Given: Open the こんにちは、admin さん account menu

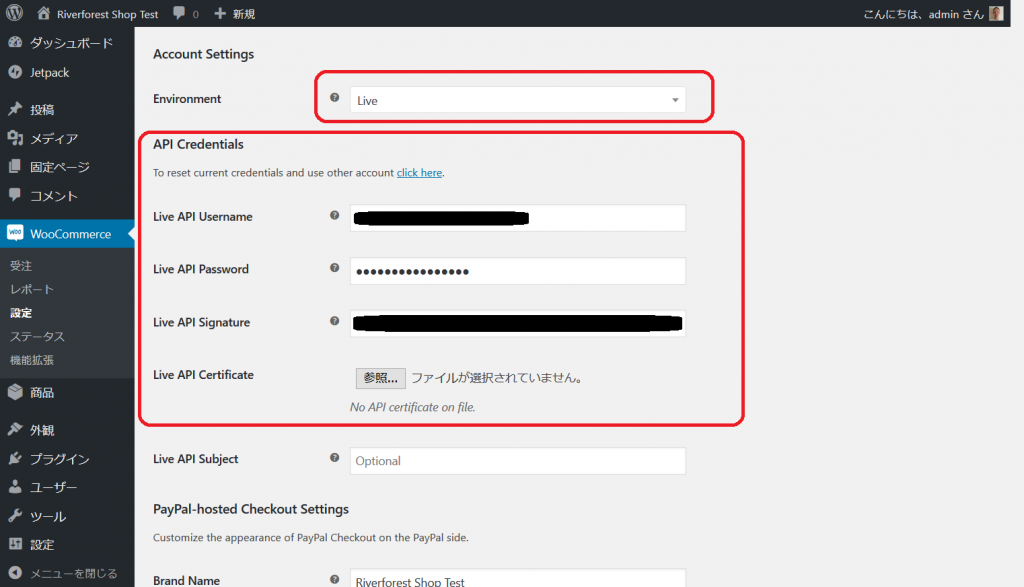Looking at the screenshot, I should [909, 14].
